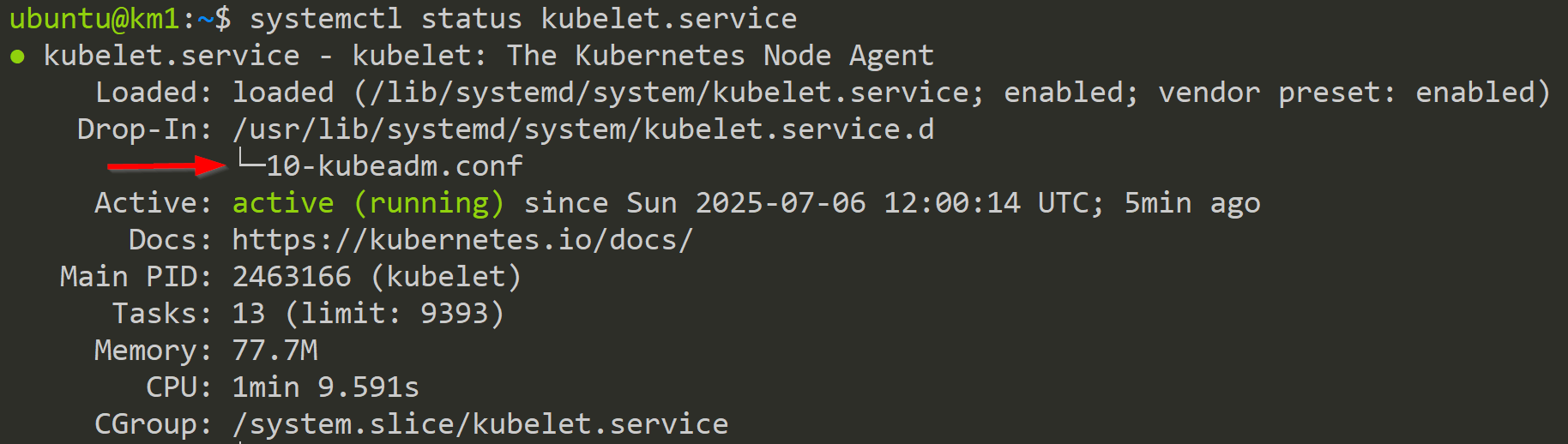Click the /usr/lib/systemd/system/kubelet.service.d directory path
1568x444 pixels.
click(x=583, y=129)
